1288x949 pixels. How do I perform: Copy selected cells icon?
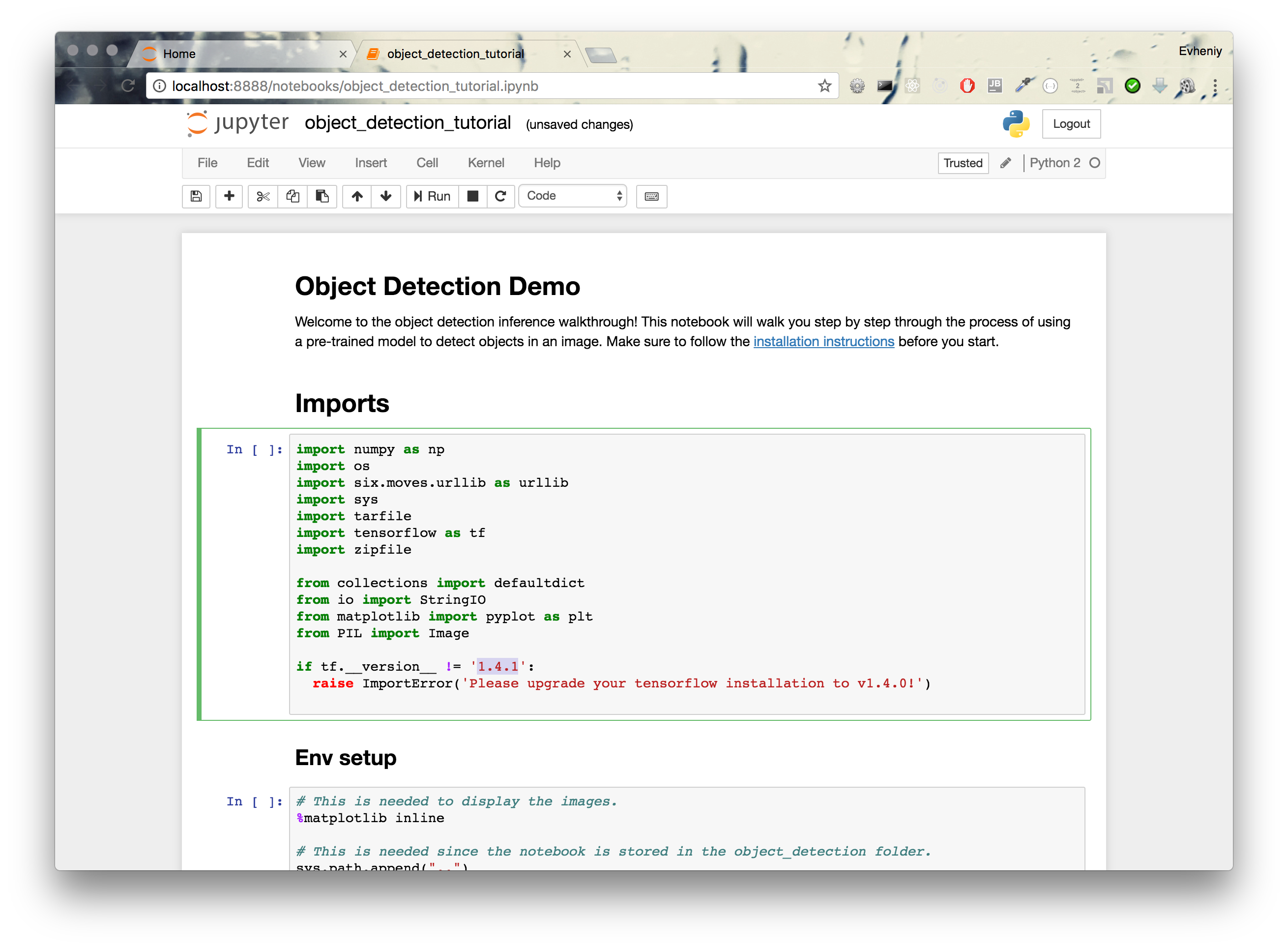pyautogui.click(x=293, y=197)
